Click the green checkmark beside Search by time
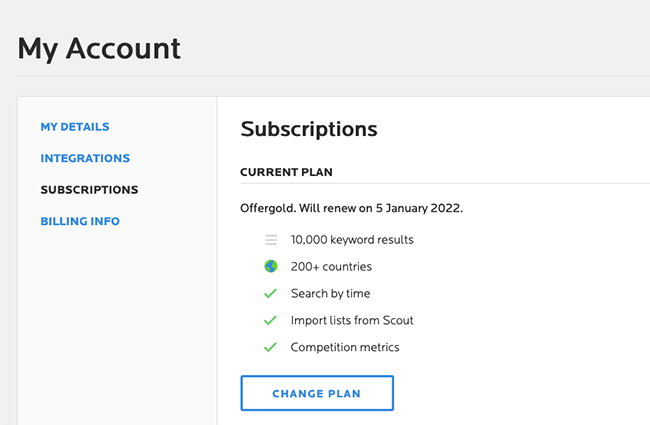The width and height of the screenshot is (650, 425). tap(270, 294)
